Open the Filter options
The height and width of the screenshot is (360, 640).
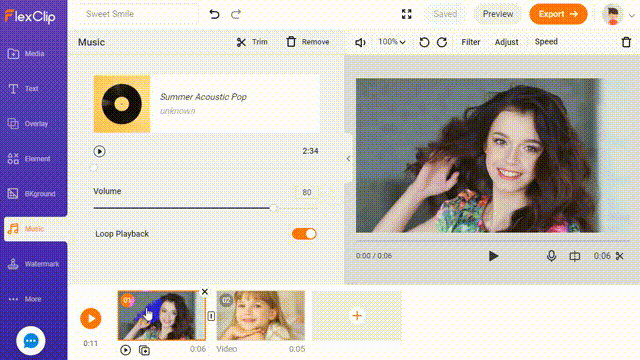point(471,42)
